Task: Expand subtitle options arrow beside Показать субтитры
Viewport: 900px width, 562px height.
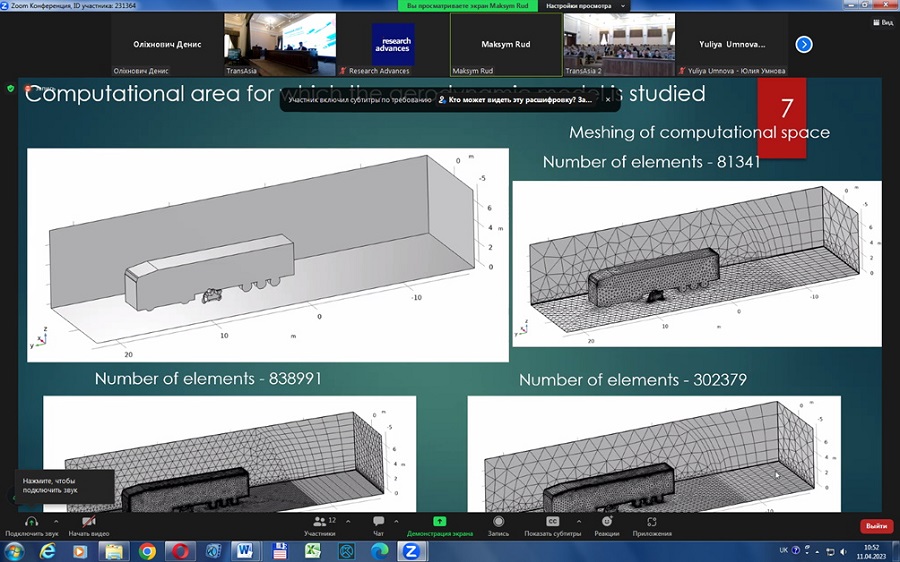Action: pyautogui.click(x=578, y=521)
